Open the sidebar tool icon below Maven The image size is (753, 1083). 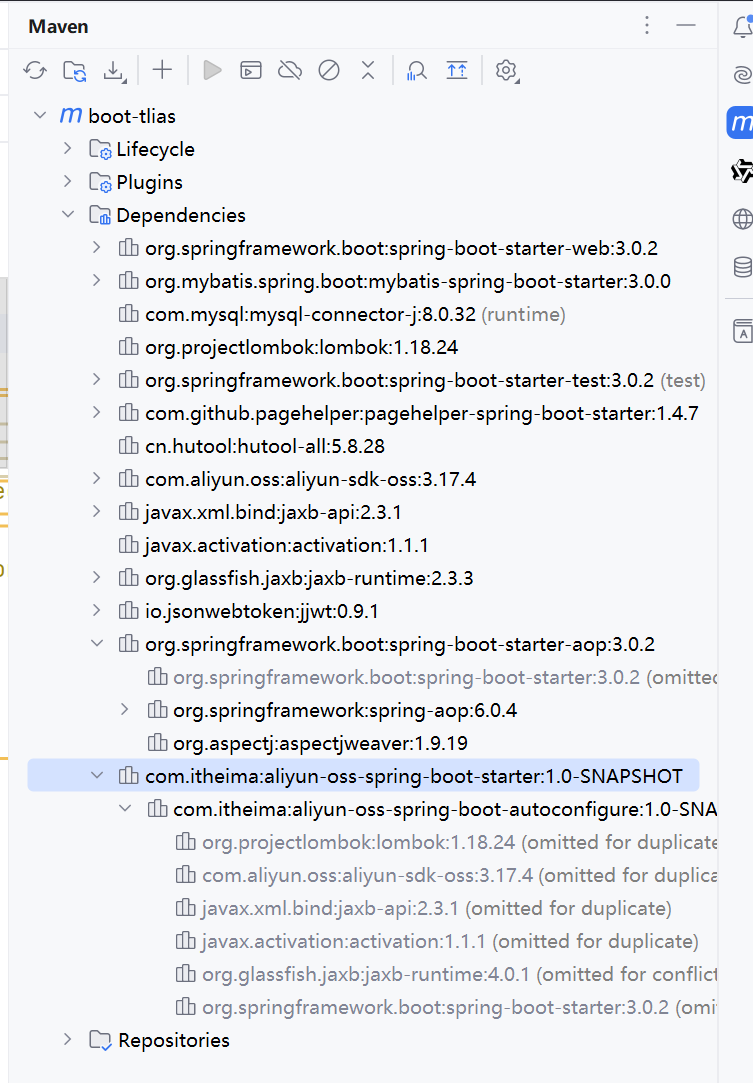[x=742, y=171]
